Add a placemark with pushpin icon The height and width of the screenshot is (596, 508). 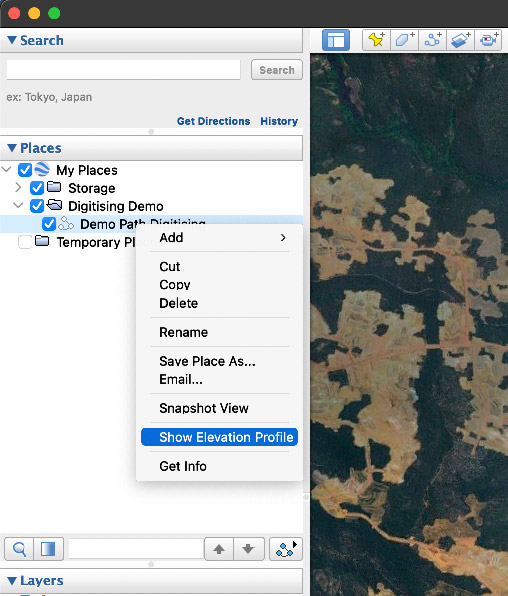point(376,40)
